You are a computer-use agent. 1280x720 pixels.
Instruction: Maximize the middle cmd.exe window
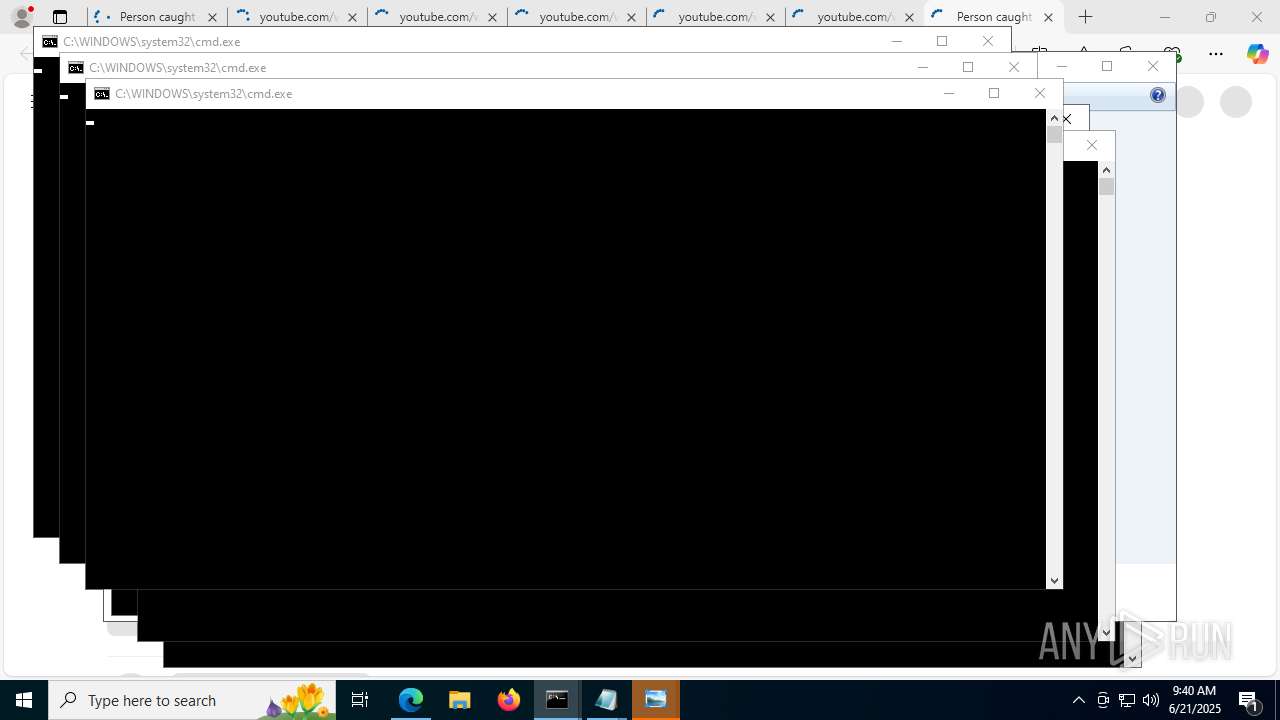click(x=968, y=67)
